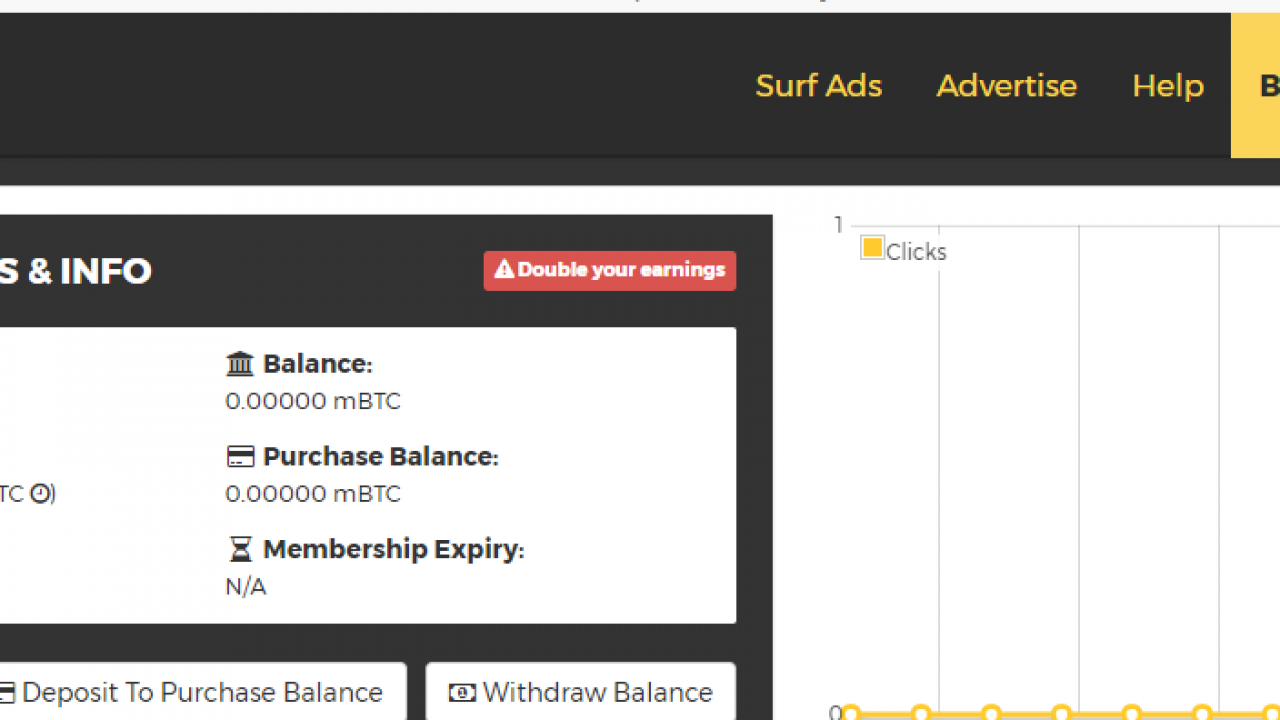
Task: Open the Surf Ads menu item
Action: [818, 86]
